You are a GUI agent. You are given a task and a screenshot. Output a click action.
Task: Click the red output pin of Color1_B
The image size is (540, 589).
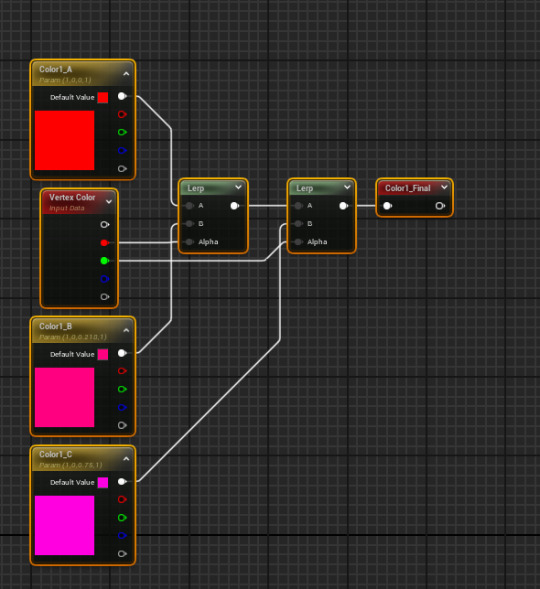point(122,371)
